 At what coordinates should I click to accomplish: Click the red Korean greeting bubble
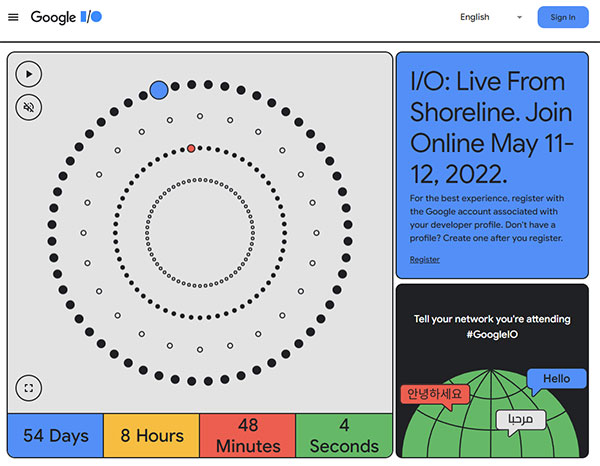[435, 395]
